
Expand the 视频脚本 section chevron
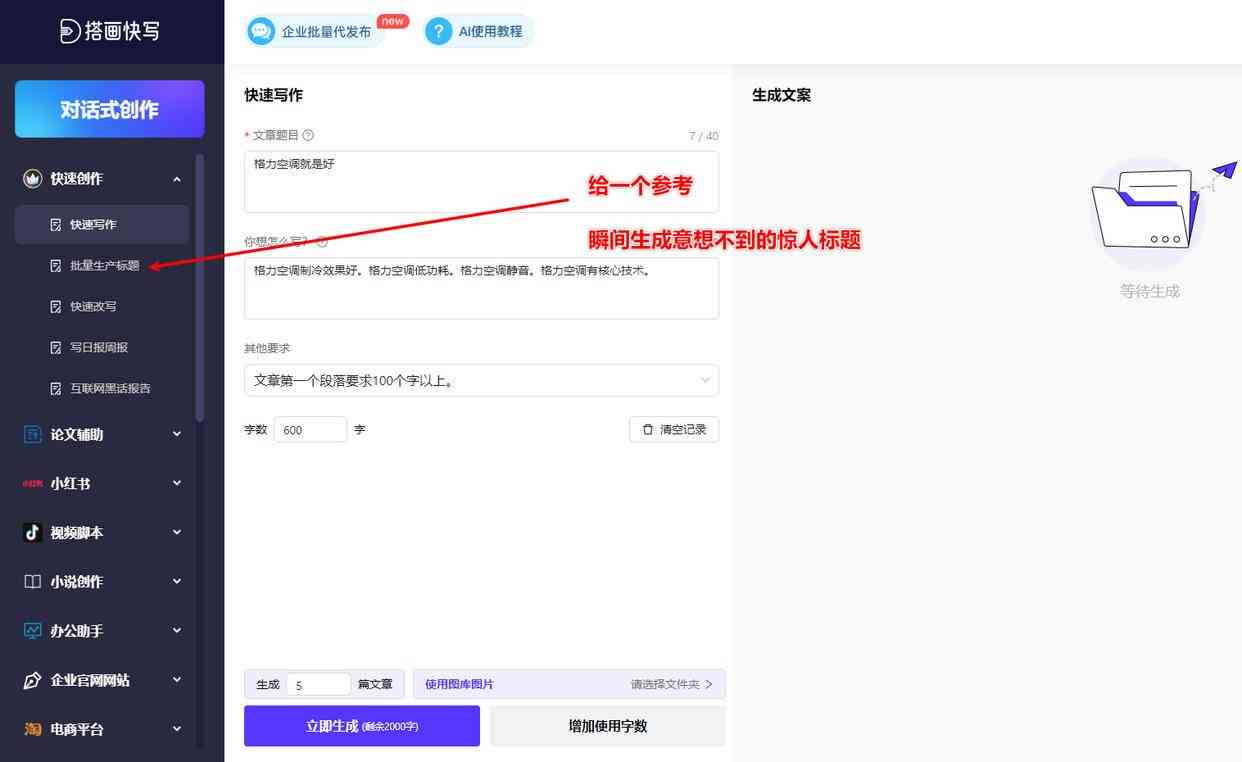(x=177, y=533)
